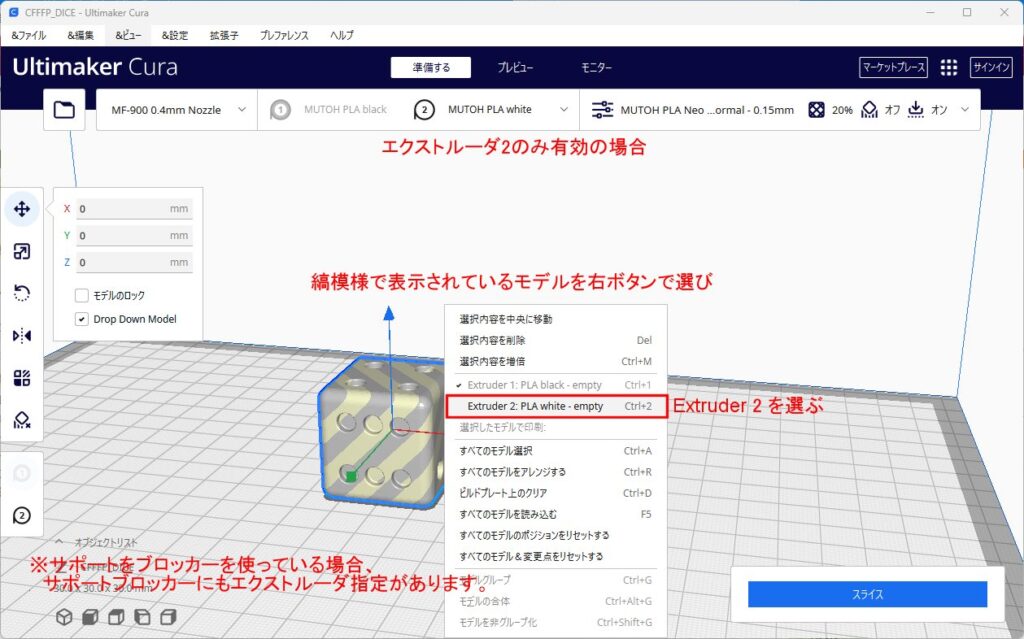Viewport: 1024px width, 639px height.
Task: Collapse the オブジェクトリスト panel
Action: [59, 542]
